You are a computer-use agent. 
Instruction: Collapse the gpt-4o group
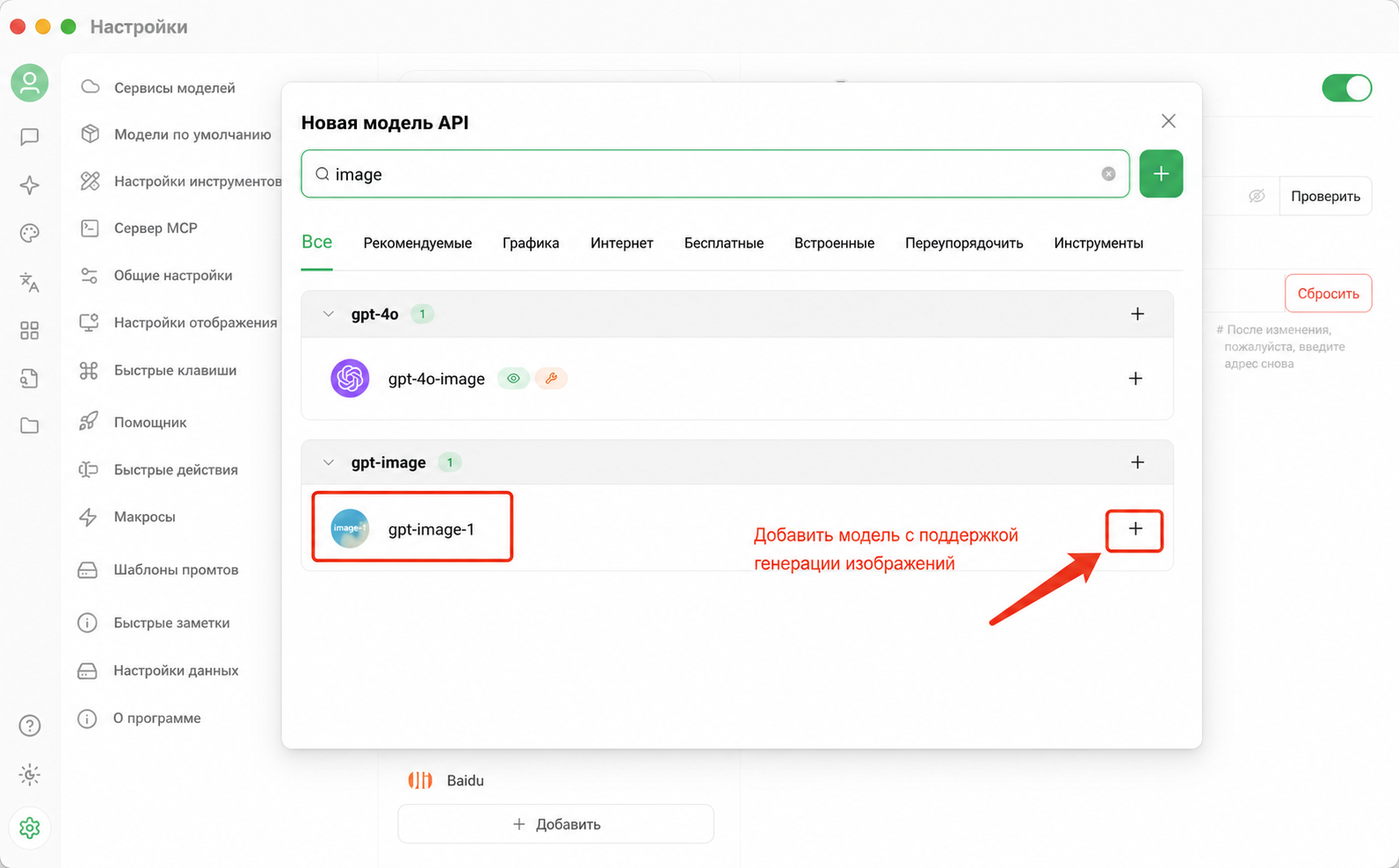329,314
